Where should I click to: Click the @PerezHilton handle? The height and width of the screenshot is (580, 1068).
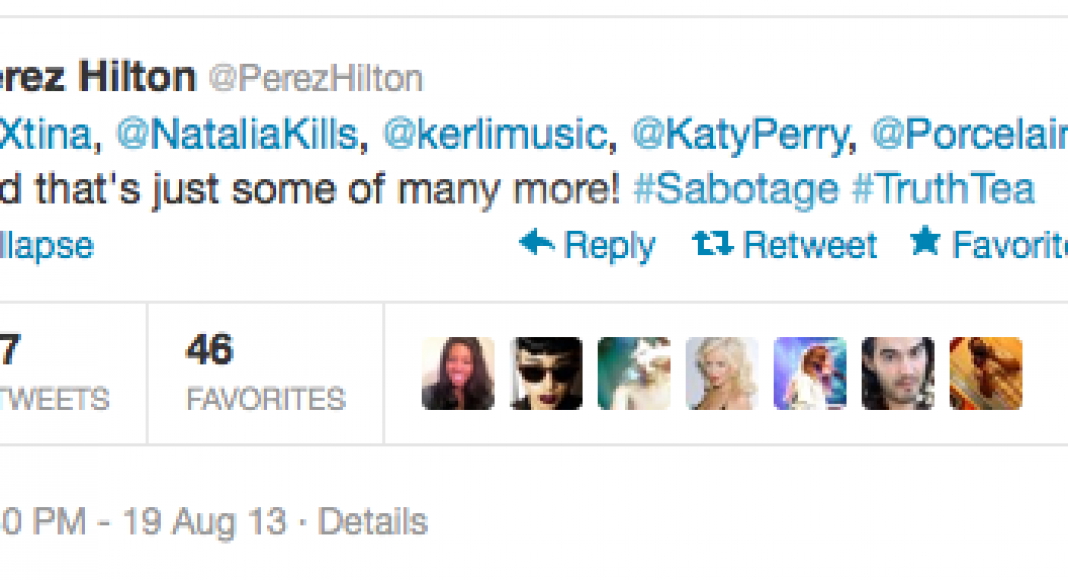coord(315,78)
